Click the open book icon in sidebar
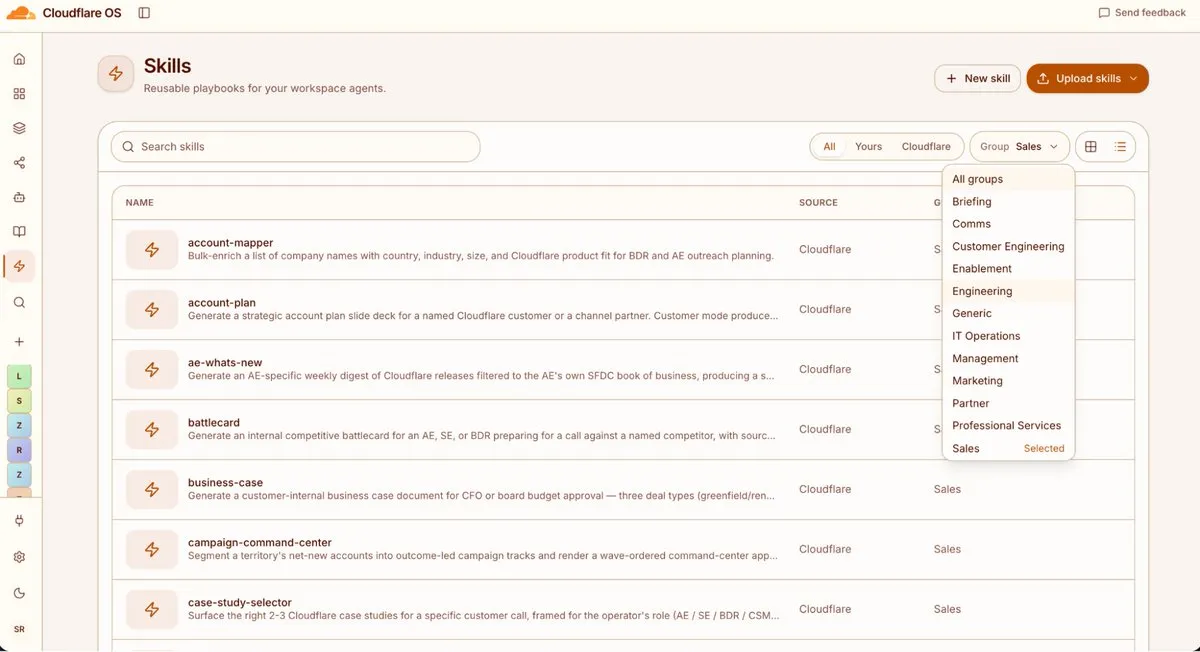This screenshot has width=1200, height=652. 19,232
